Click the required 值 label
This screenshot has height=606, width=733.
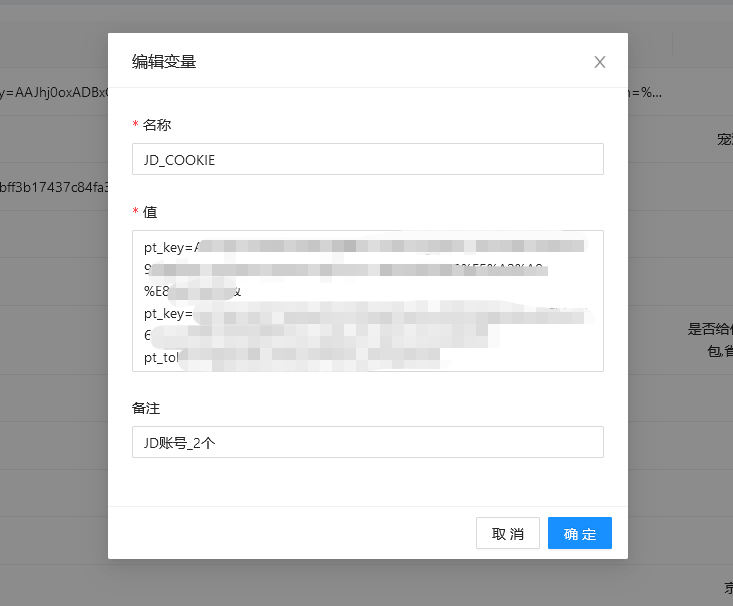pyautogui.click(x=149, y=212)
